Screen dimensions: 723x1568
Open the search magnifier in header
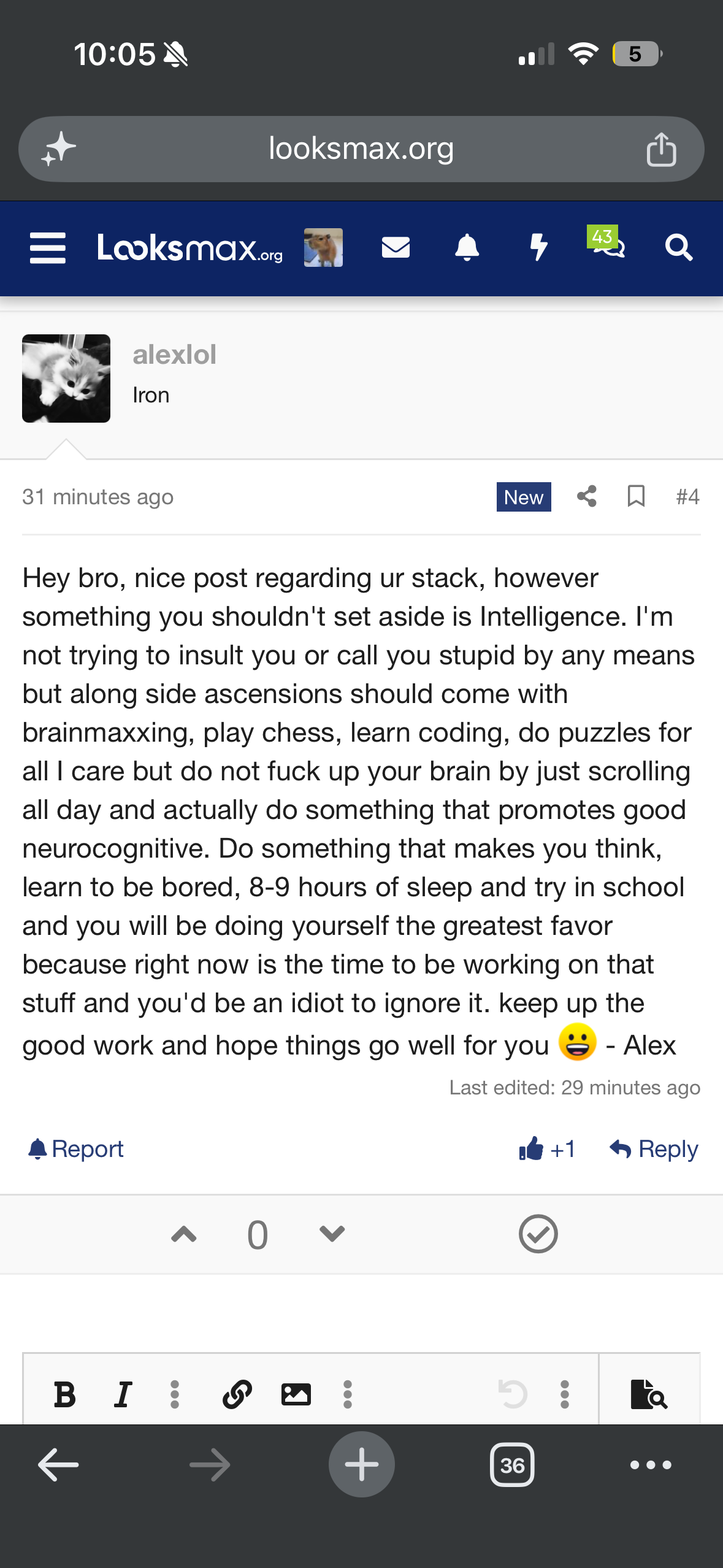[x=679, y=248]
